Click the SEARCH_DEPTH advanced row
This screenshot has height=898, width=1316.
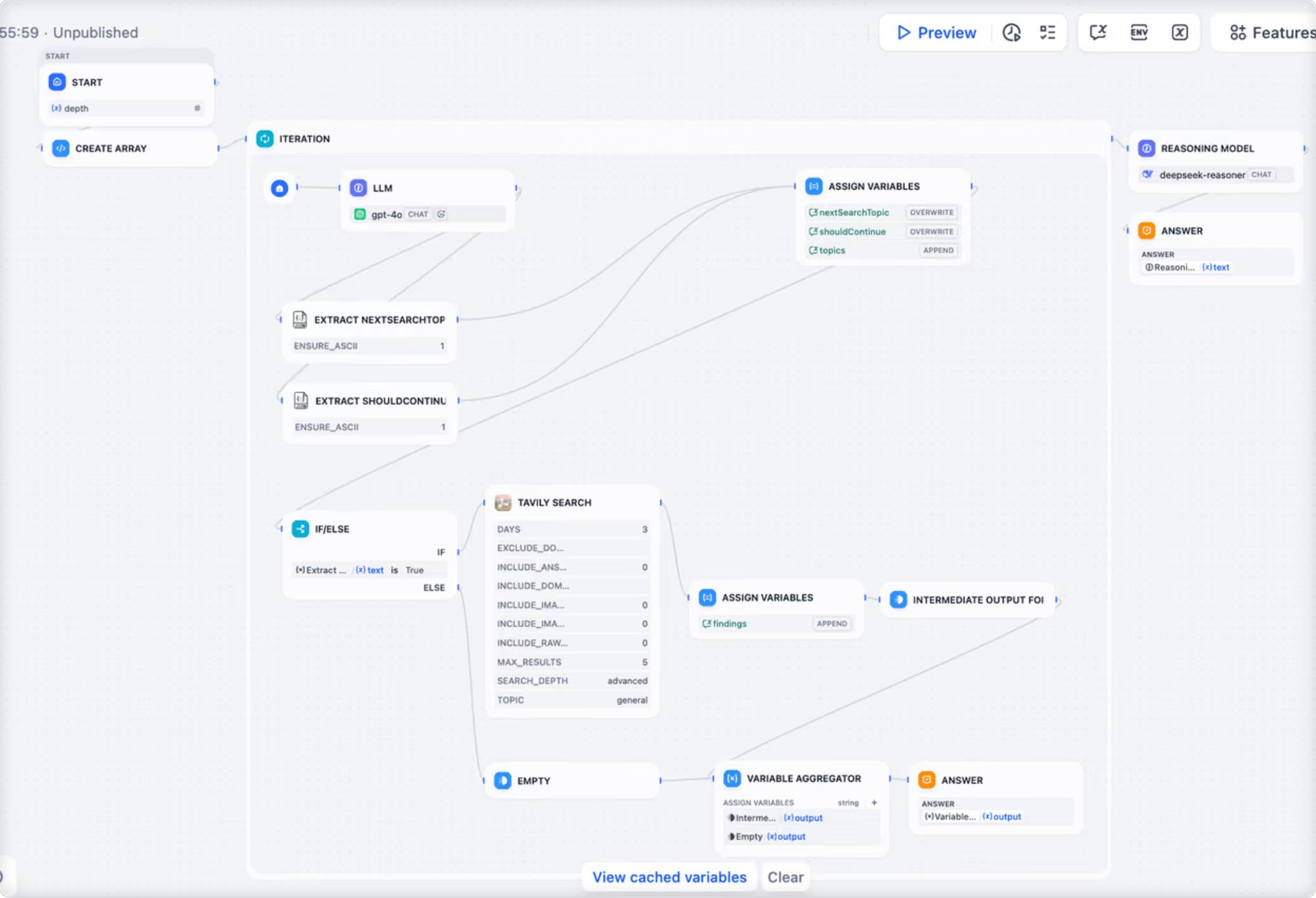572,681
